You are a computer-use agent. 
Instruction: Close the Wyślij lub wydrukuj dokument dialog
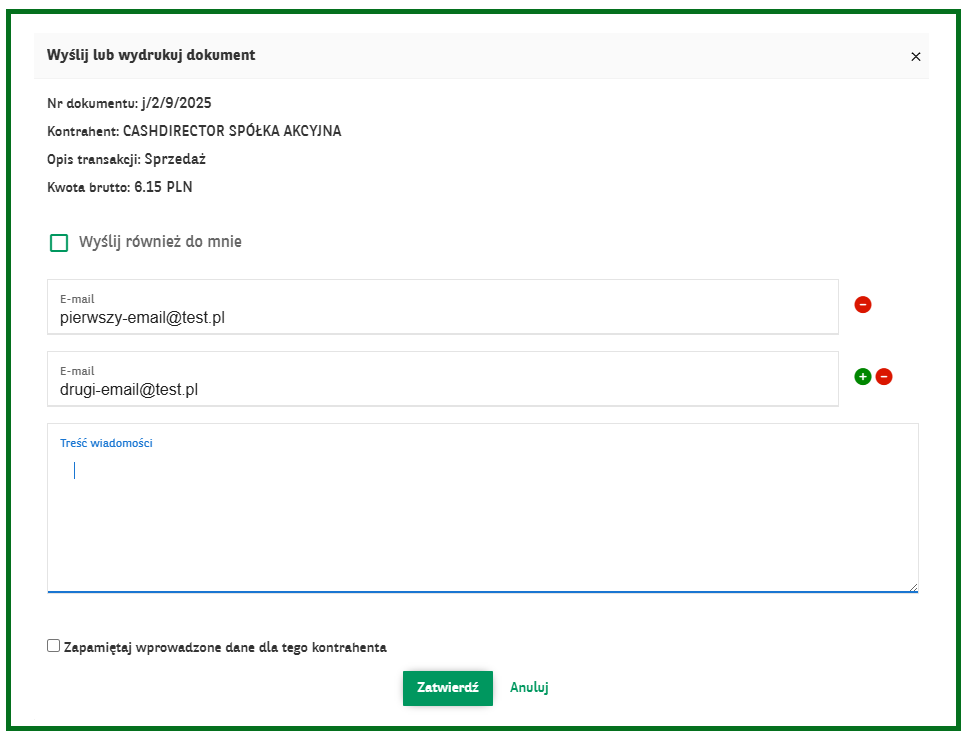pyautogui.click(x=915, y=57)
